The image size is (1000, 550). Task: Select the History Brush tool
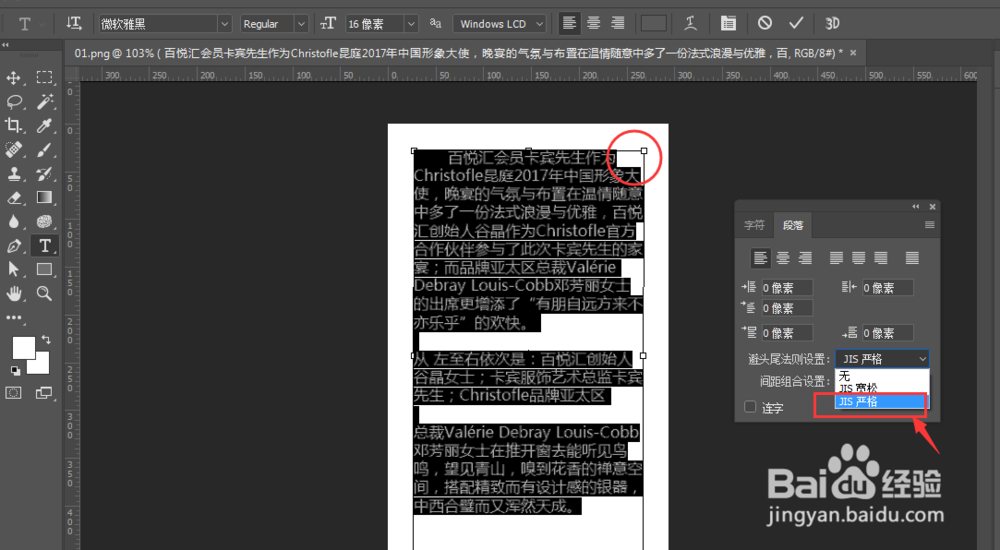[x=44, y=174]
